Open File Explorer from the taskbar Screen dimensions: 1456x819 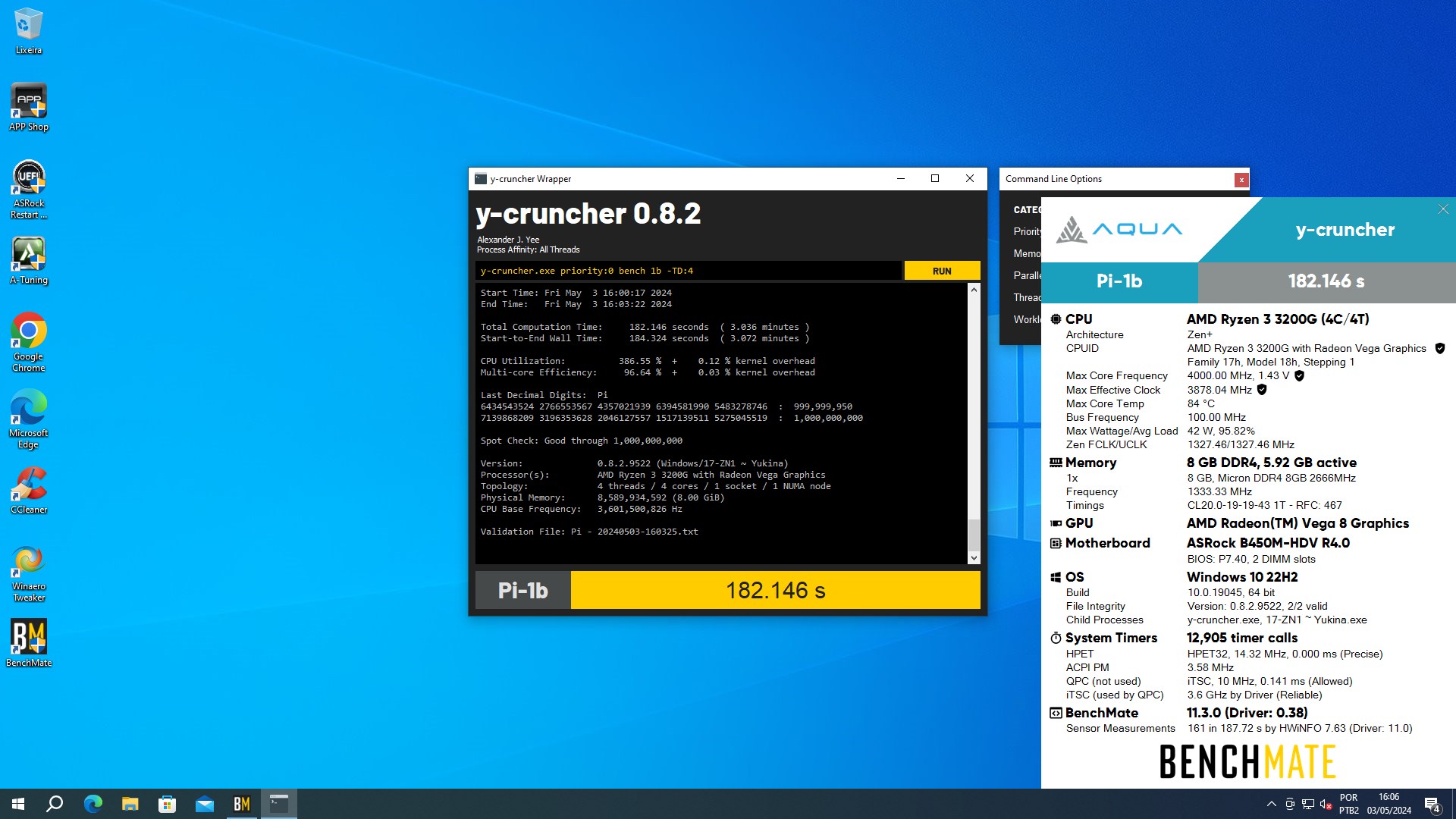[130, 804]
